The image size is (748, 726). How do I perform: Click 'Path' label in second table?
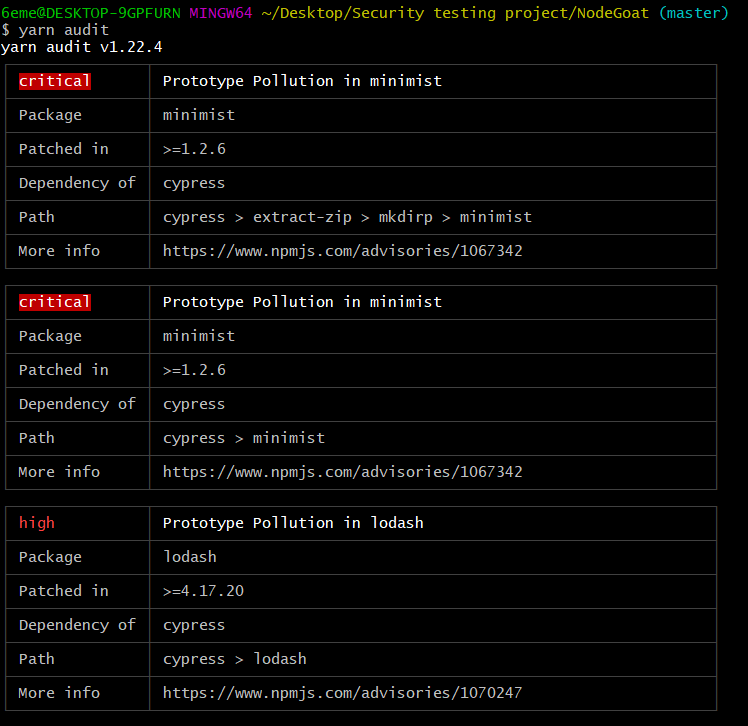[x=37, y=438]
